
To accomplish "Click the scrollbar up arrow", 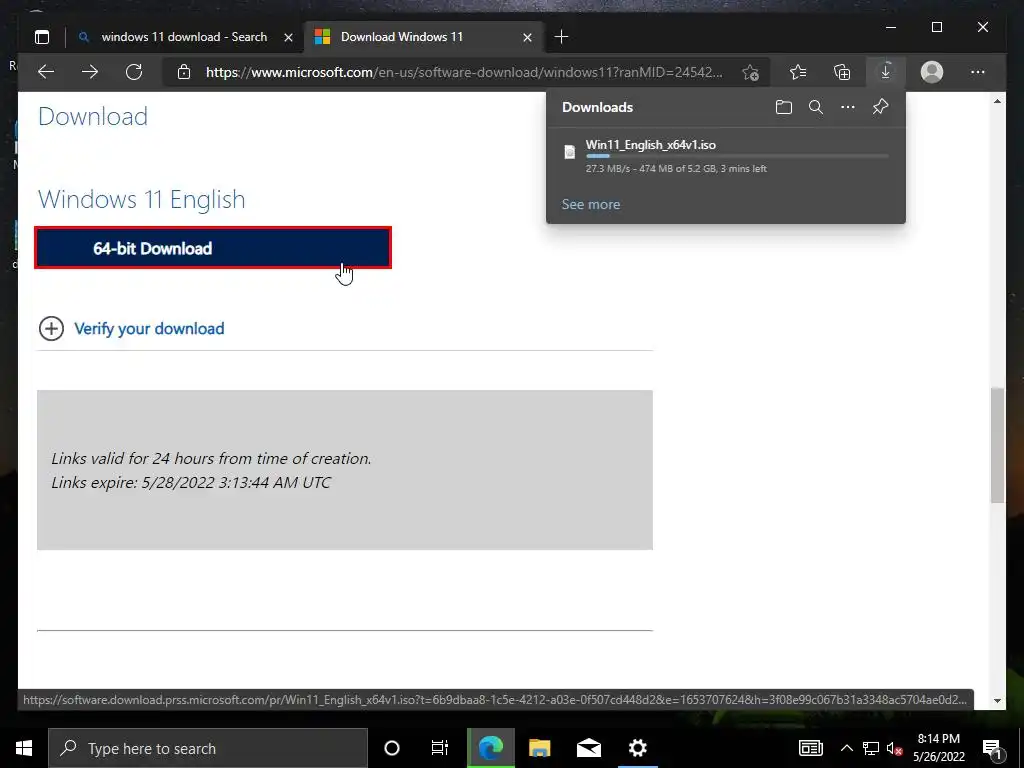I will click(x=997, y=101).
